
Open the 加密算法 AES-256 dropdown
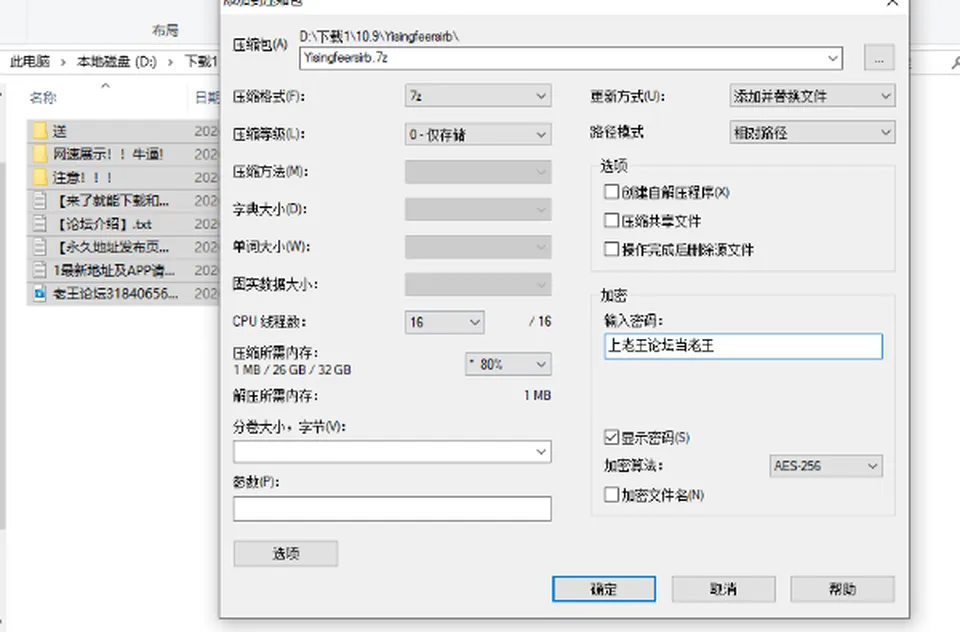tap(825, 466)
